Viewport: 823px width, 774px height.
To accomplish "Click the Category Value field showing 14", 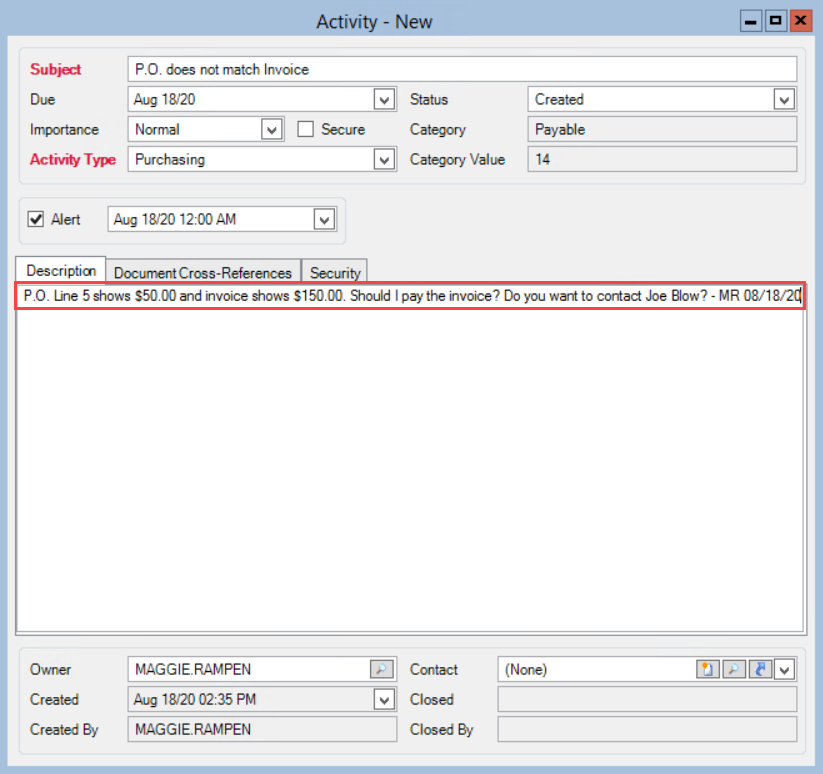I will coord(662,159).
